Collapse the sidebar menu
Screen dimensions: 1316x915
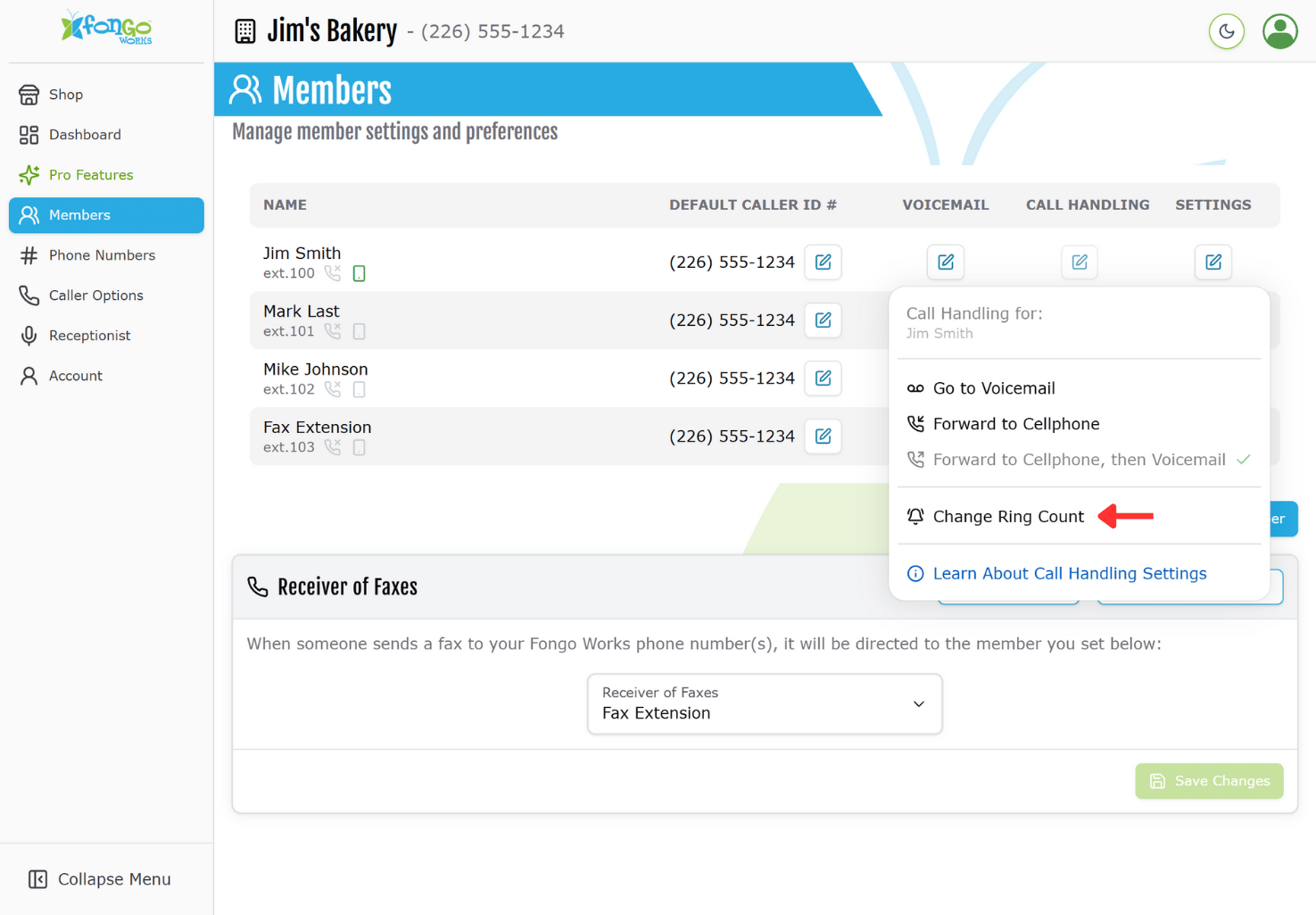click(100, 879)
